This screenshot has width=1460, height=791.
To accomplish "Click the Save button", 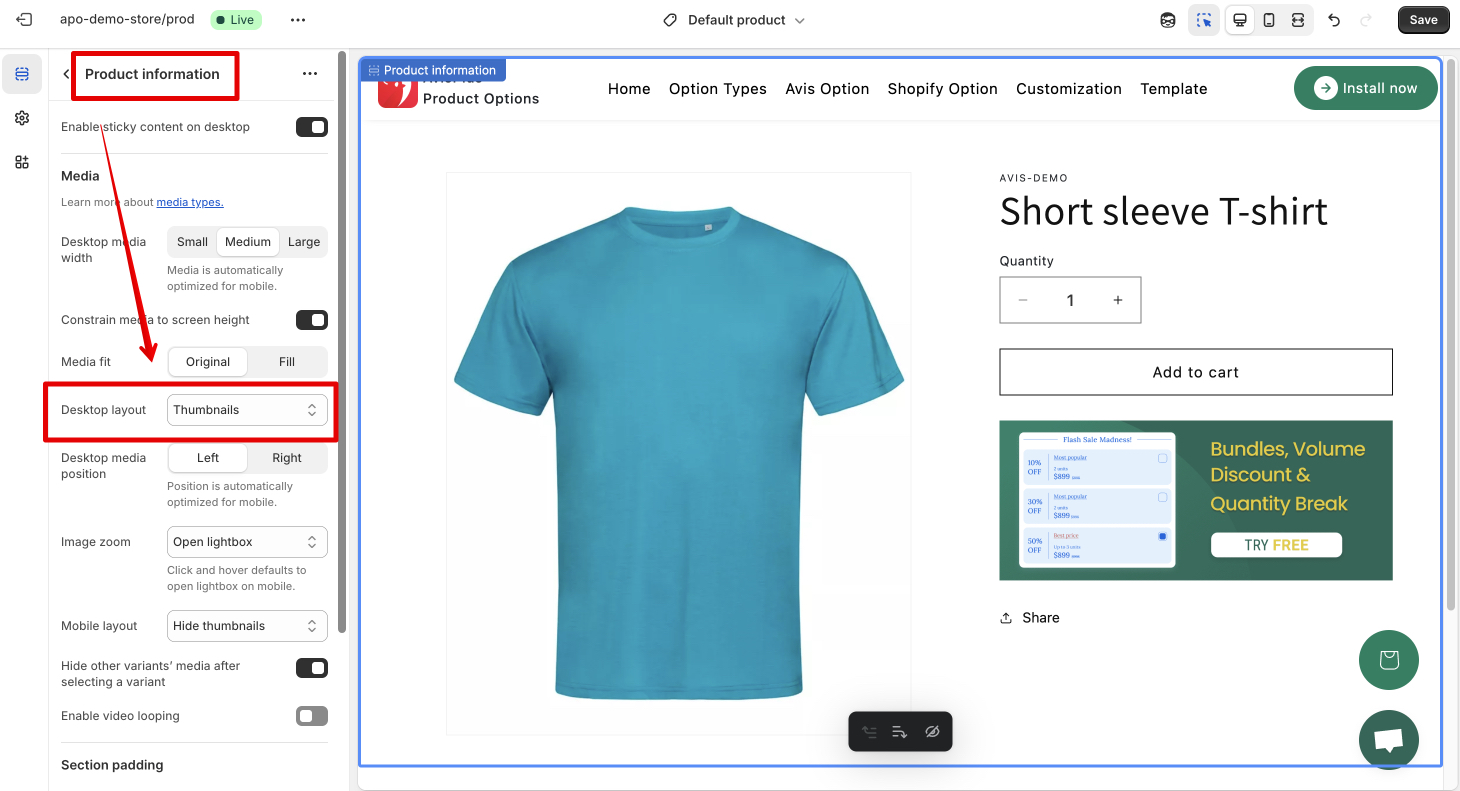I will [x=1422, y=20].
